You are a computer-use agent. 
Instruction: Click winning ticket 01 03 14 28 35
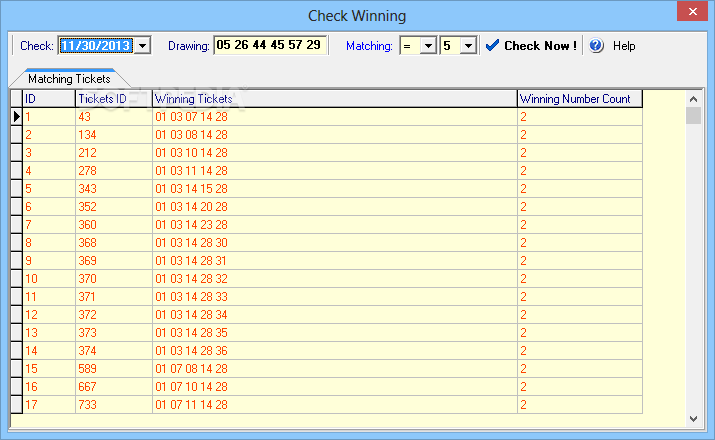(x=335, y=333)
